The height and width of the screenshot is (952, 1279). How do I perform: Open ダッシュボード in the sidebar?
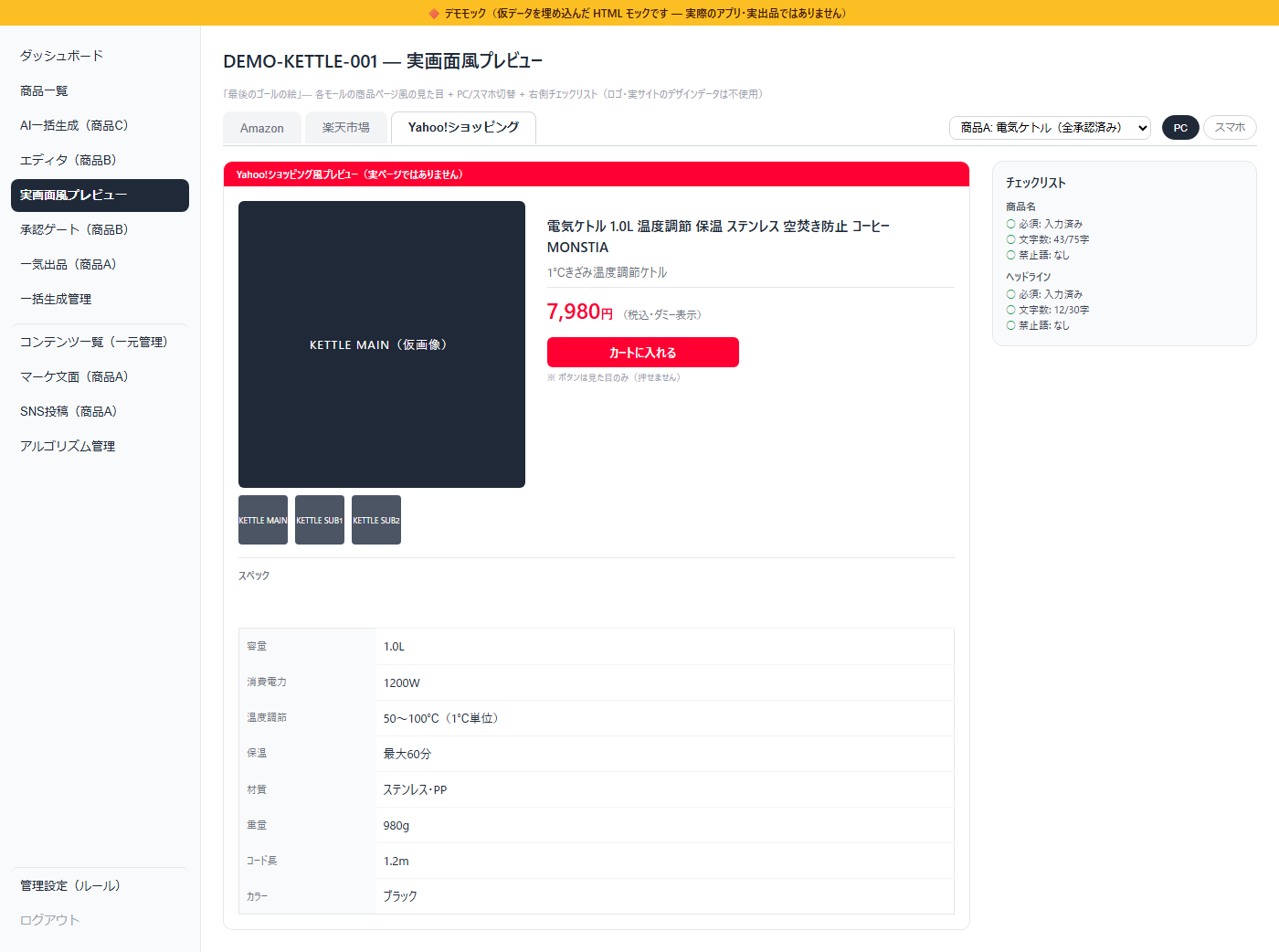(x=100, y=56)
